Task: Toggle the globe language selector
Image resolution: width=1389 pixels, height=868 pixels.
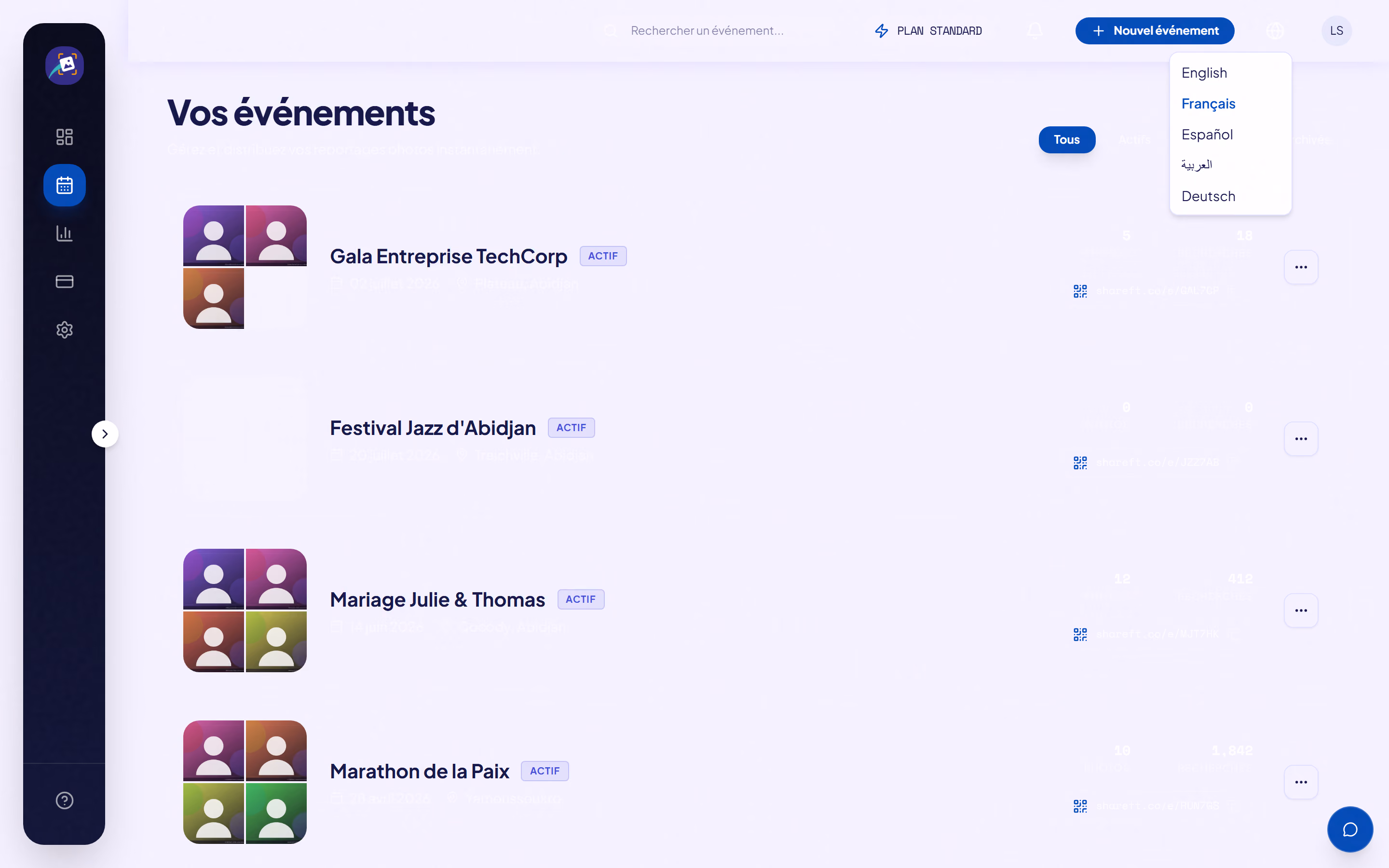Action: coord(1275,31)
